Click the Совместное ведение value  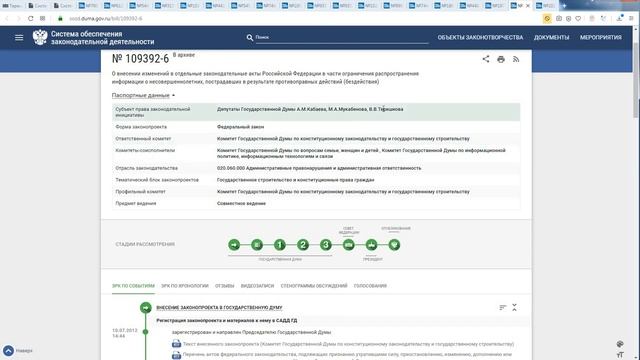pos(241,203)
